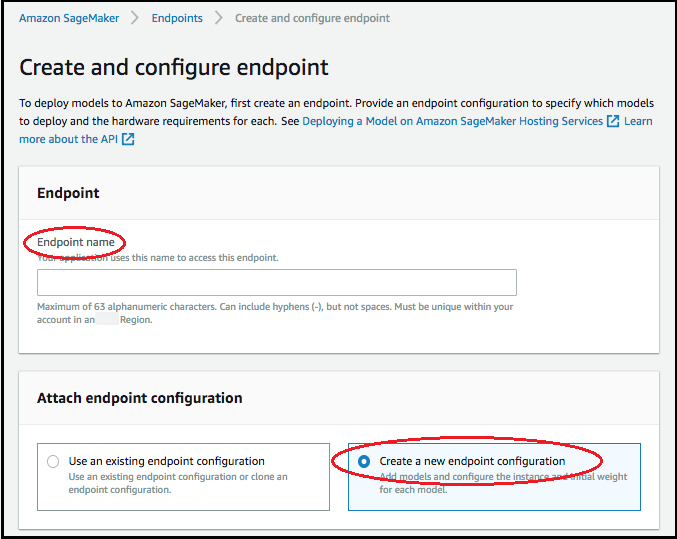The height and width of the screenshot is (539, 677).
Task: Click description text under "Use an existing endpoint configuration"
Action: 178,483
